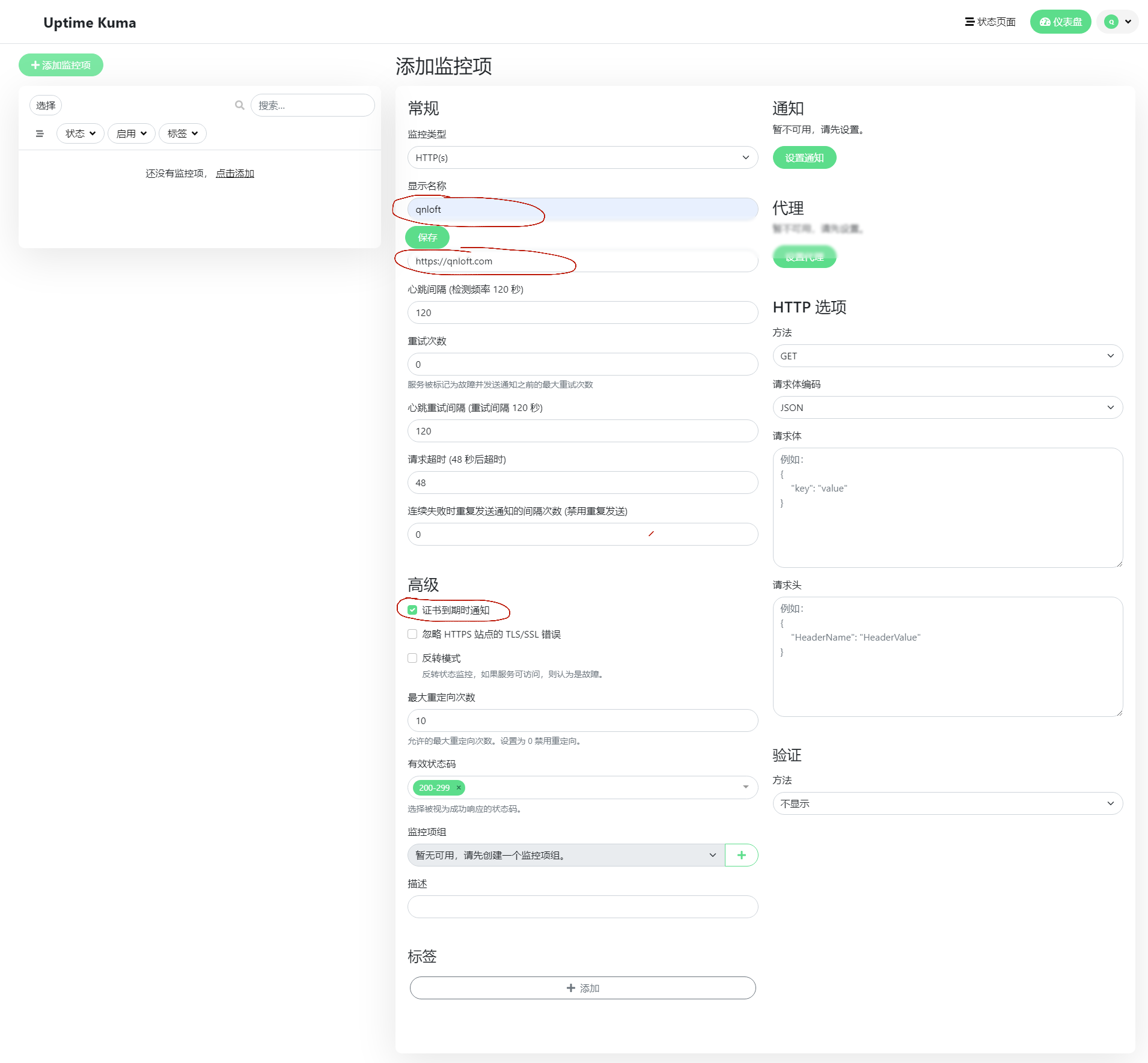Enable the 反转模式 upside down mode checkbox
The image size is (1148, 1063).
click(x=412, y=658)
